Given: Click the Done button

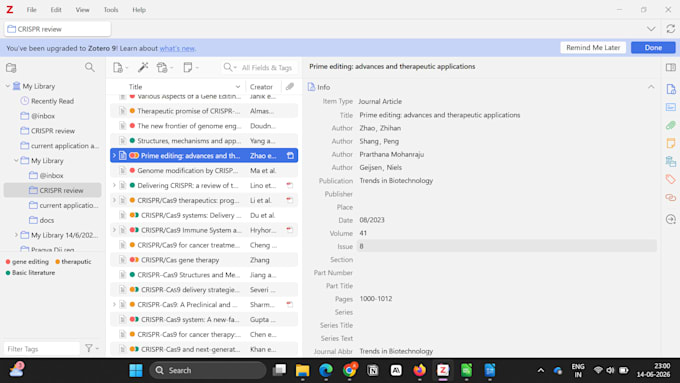Looking at the screenshot, I should [x=653, y=48].
